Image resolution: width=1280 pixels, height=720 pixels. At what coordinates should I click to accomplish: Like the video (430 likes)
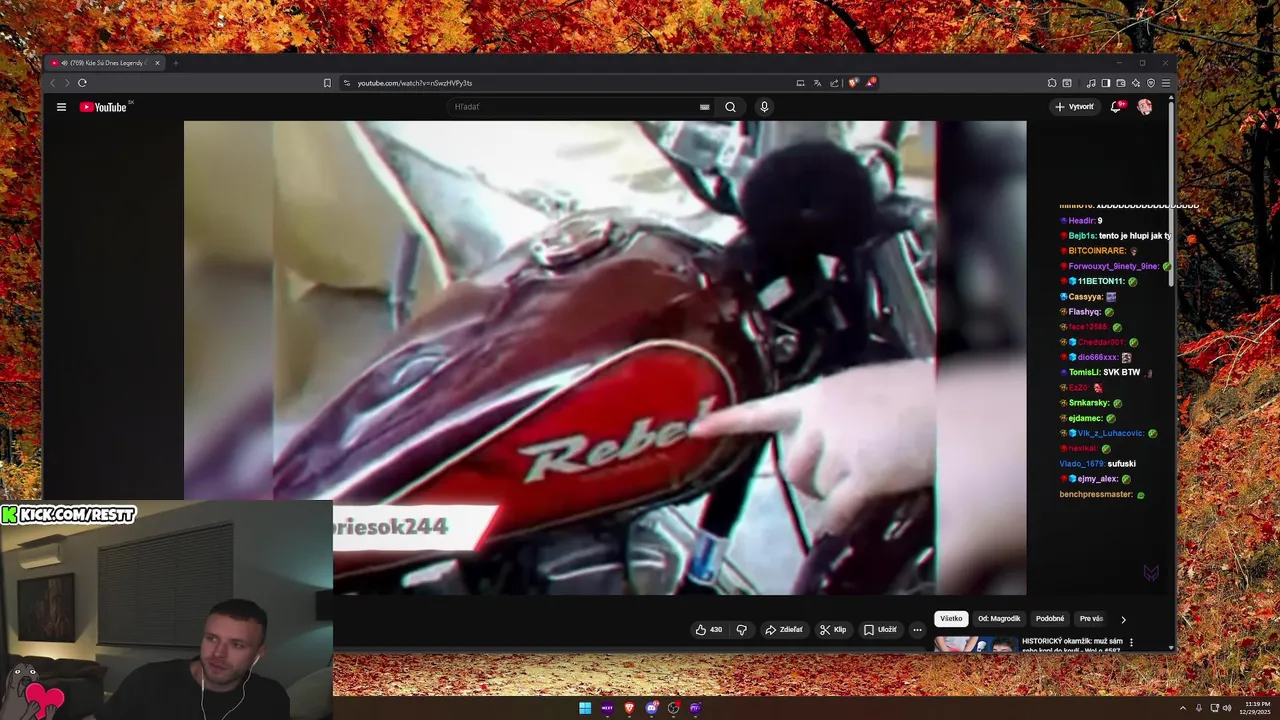(x=709, y=630)
